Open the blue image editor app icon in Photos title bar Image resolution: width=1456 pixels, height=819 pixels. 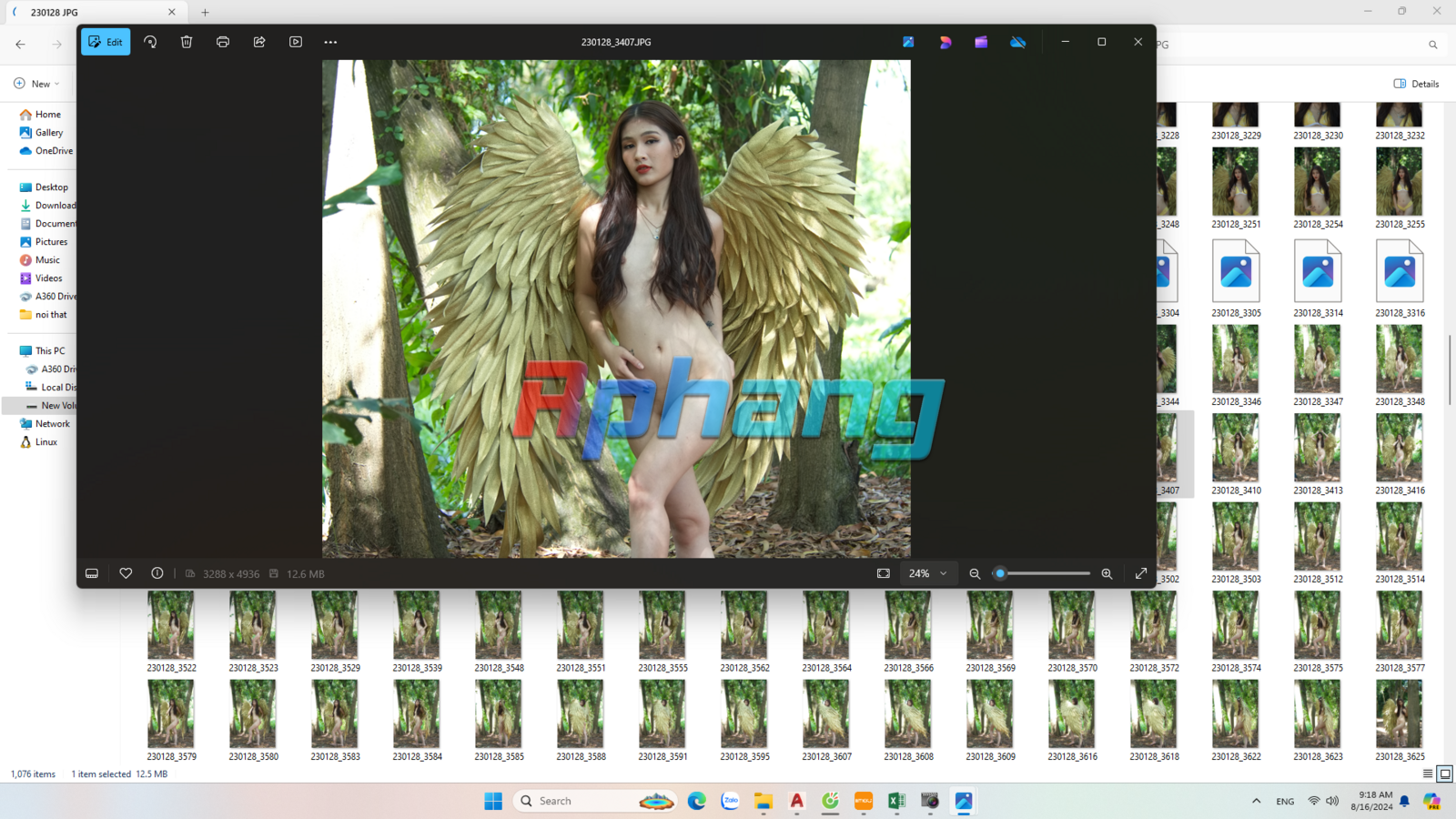tap(908, 42)
